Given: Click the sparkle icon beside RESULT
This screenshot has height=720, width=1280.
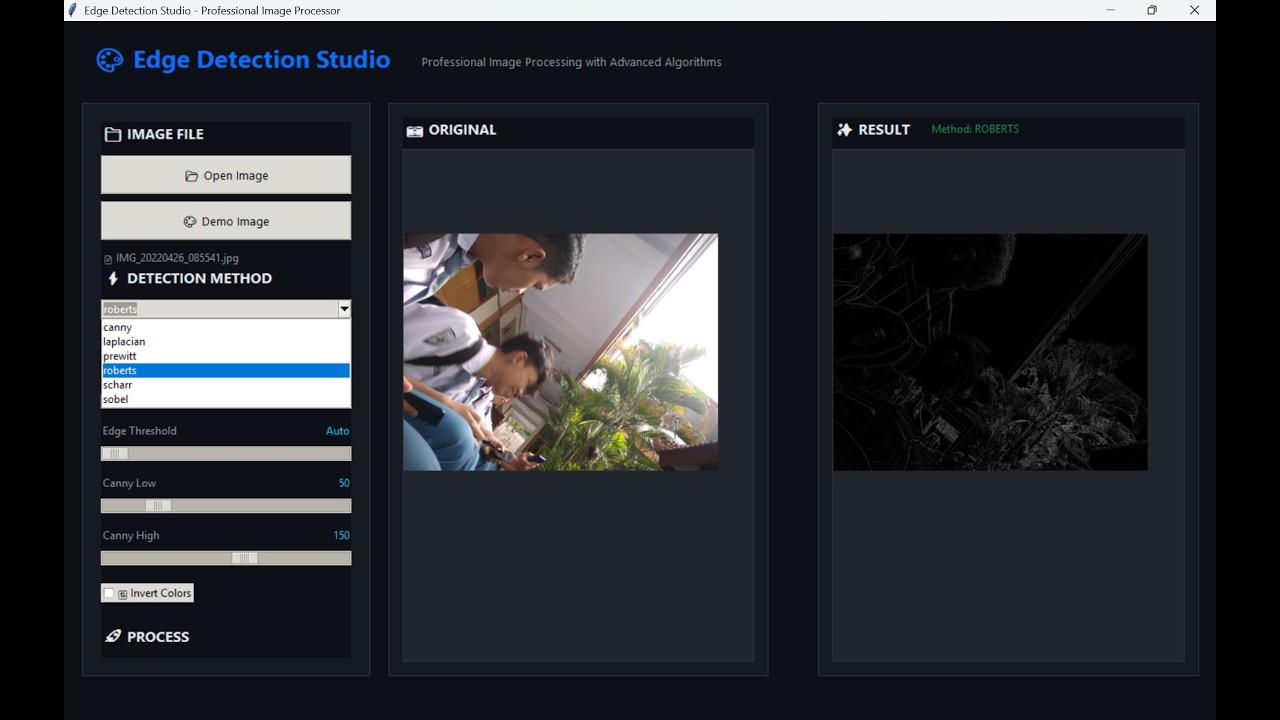Looking at the screenshot, I should point(845,129).
